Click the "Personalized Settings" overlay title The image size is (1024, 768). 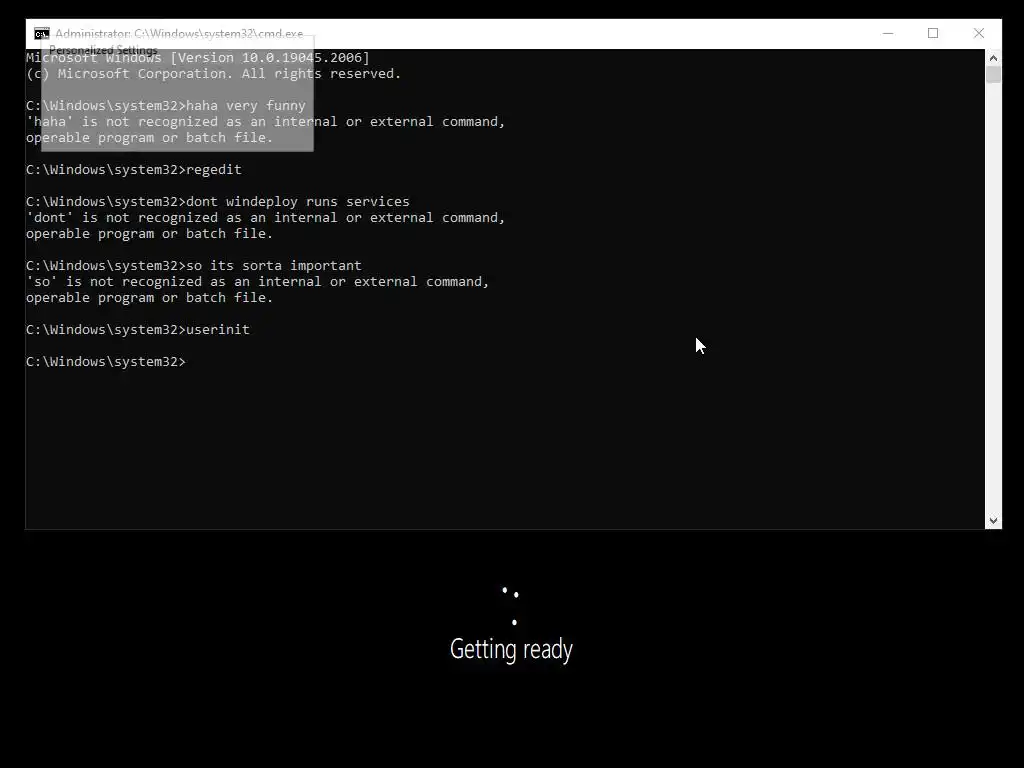tap(103, 50)
